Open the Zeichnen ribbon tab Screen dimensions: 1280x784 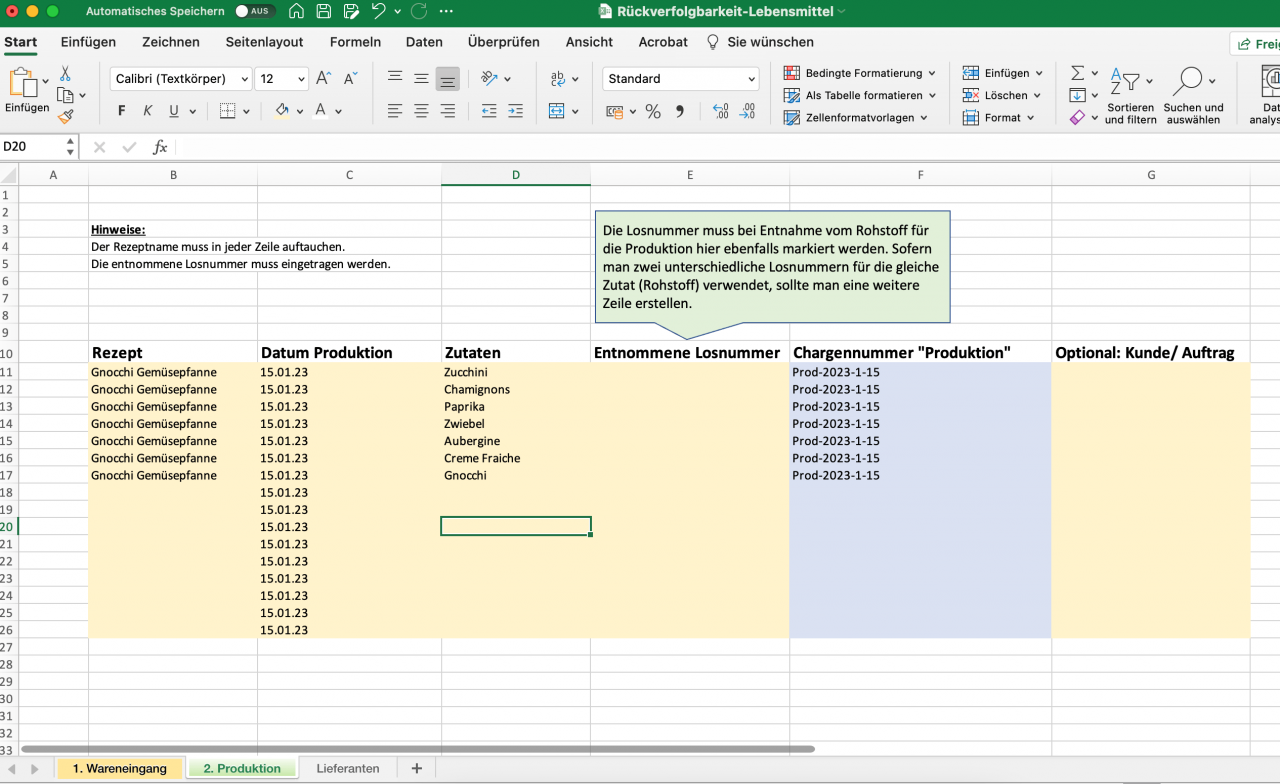pyautogui.click(x=171, y=42)
